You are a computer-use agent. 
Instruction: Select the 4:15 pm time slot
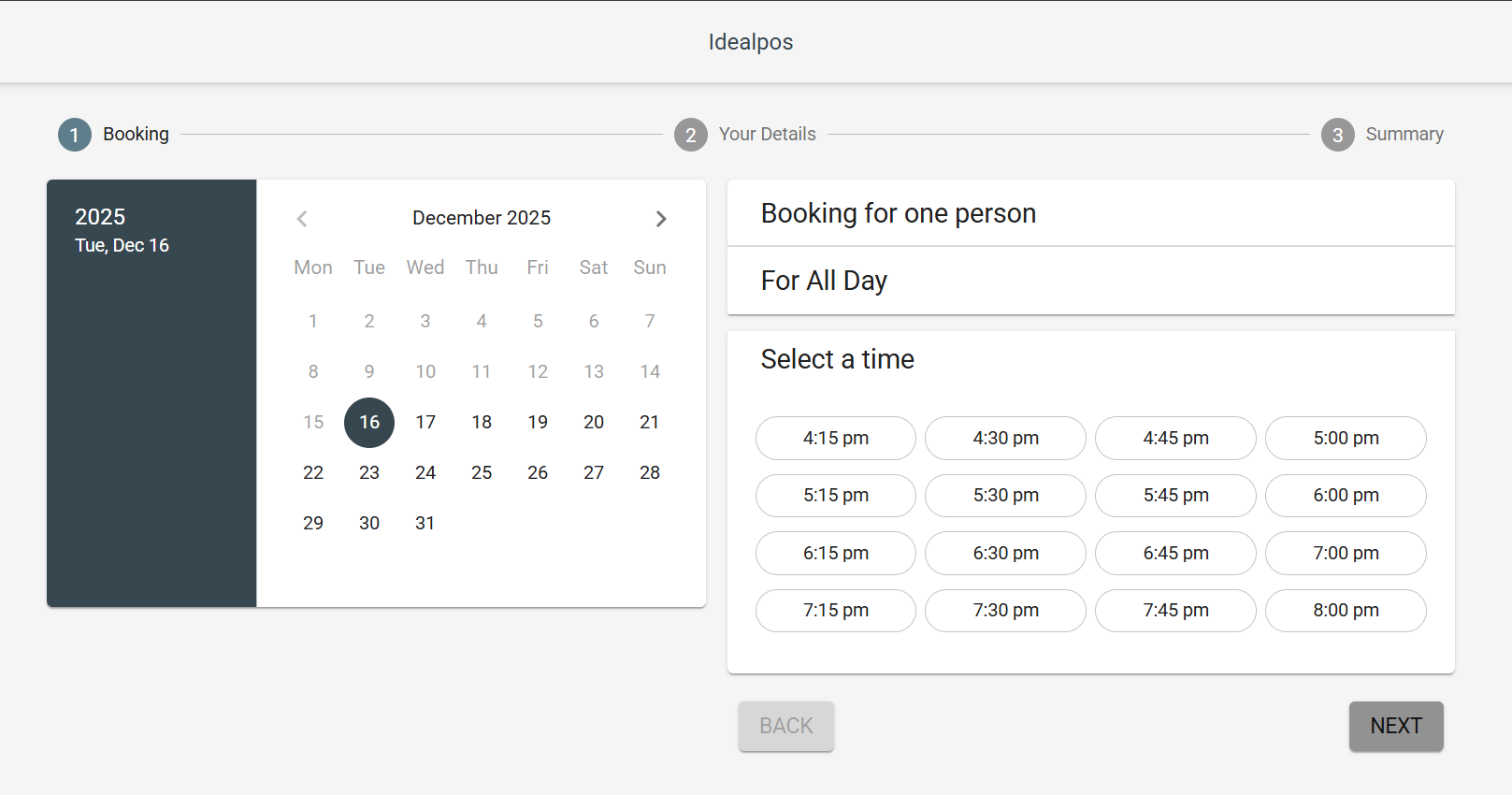coord(835,438)
